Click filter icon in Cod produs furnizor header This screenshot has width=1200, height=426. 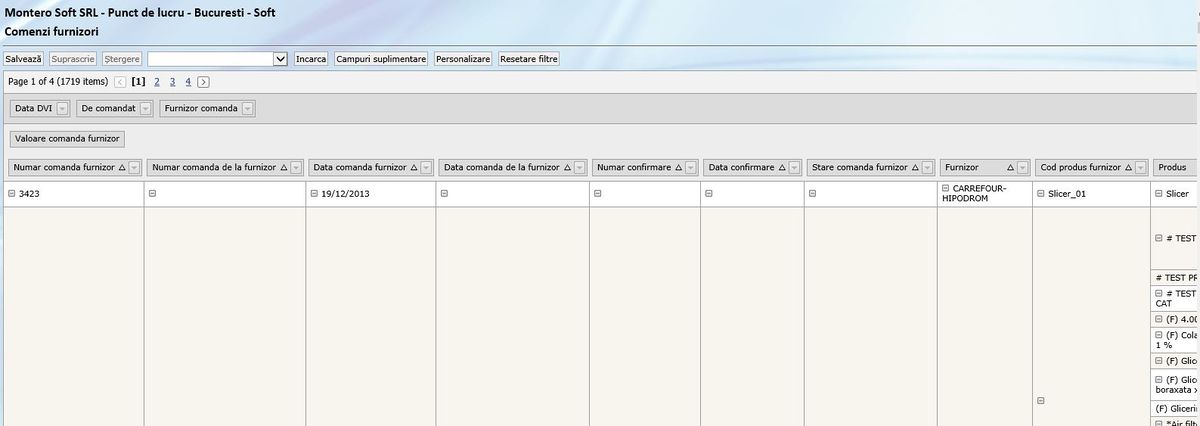click(x=1140, y=168)
